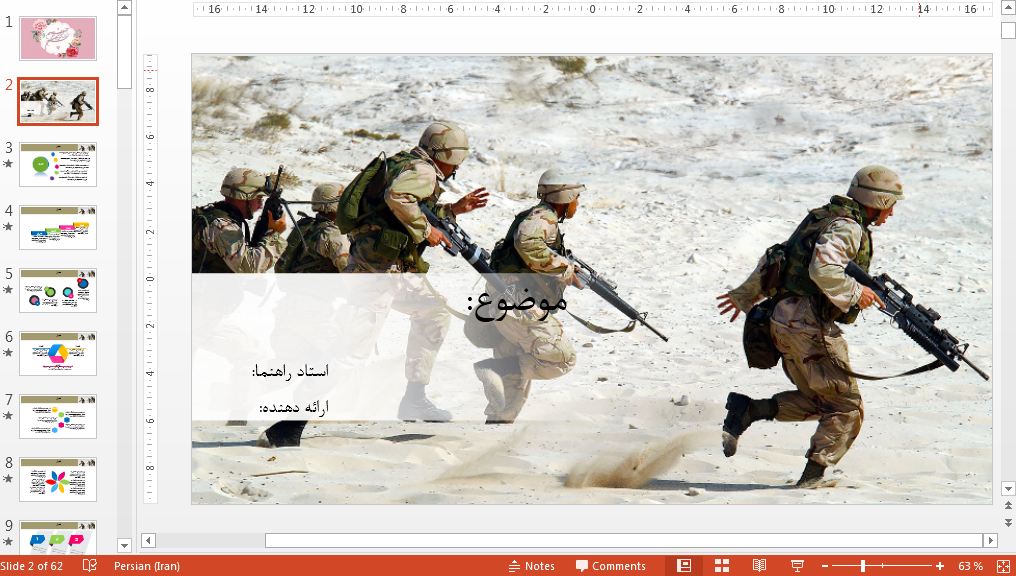Click the spell check icon in status bar
Image resolution: width=1016 pixels, height=576 pixels.
click(90, 566)
